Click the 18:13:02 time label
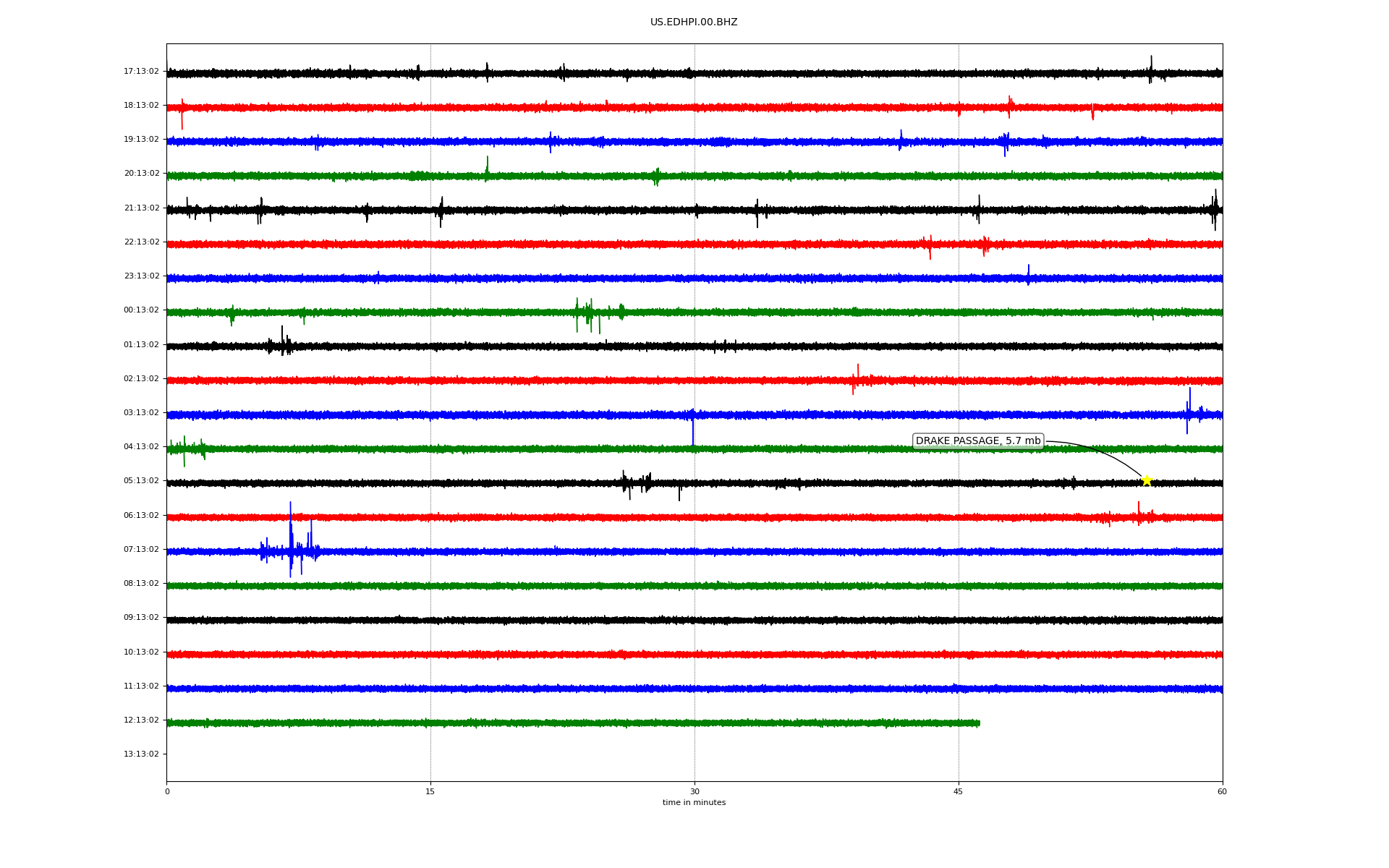Viewport: 1389px width, 868px height. point(141,106)
